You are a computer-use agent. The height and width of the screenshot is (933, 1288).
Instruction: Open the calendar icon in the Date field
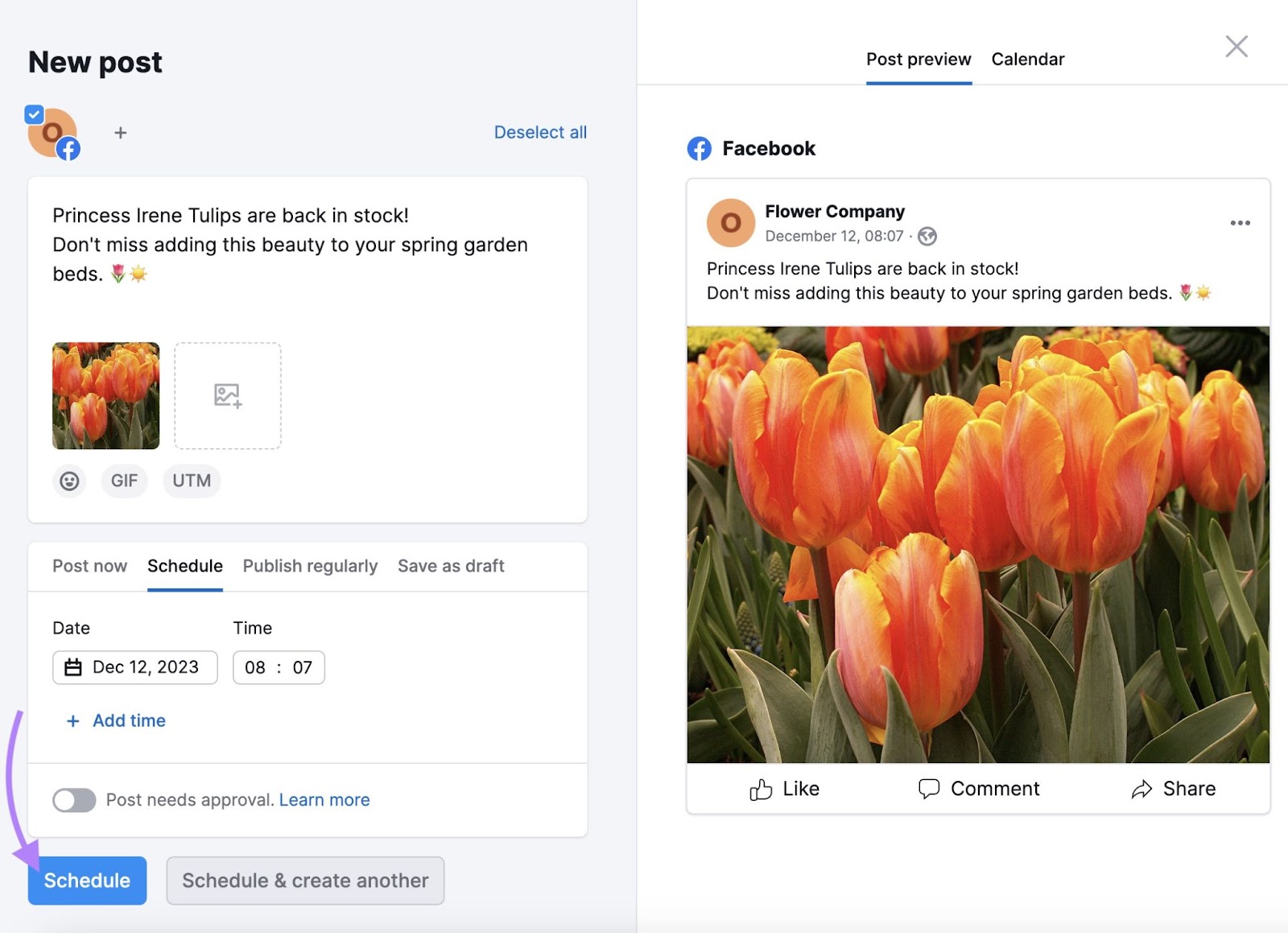(x=74, y=667)
